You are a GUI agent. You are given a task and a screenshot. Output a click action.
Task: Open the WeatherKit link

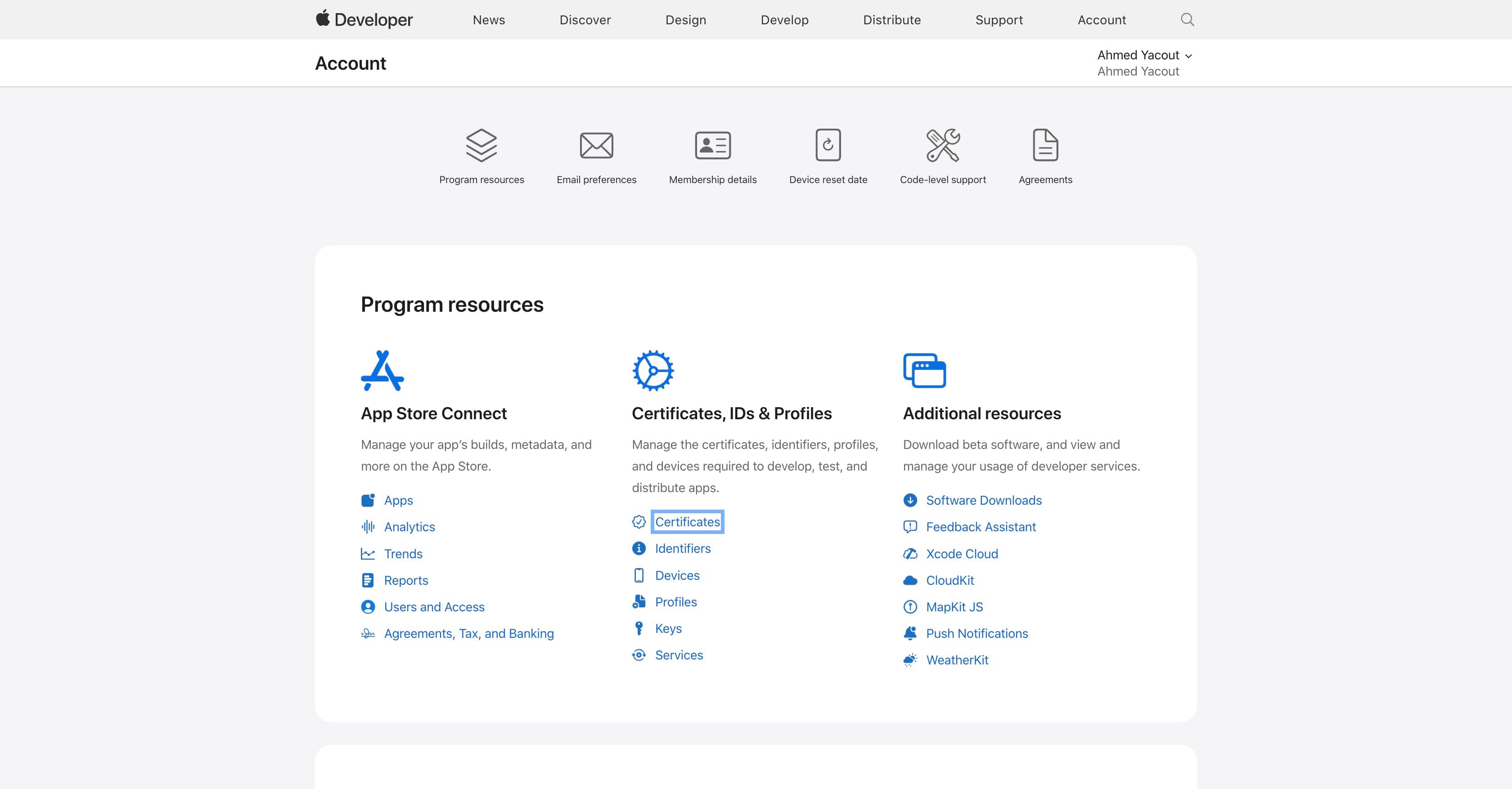point(957,660)
